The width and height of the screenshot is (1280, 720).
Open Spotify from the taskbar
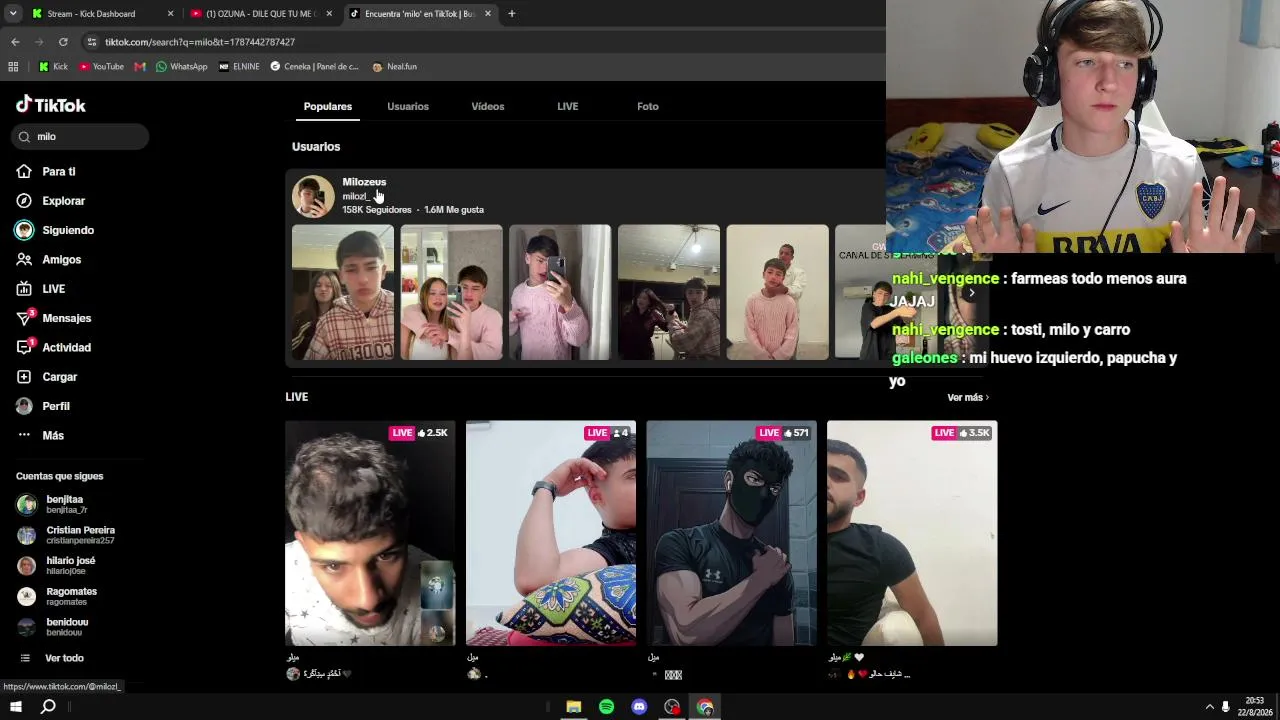click(x=606, y=707)
